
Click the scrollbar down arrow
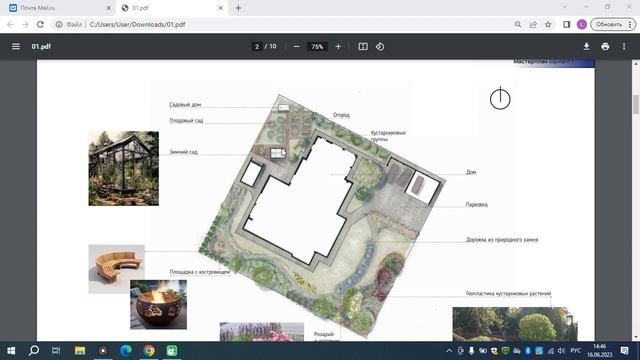coord(636,338)
